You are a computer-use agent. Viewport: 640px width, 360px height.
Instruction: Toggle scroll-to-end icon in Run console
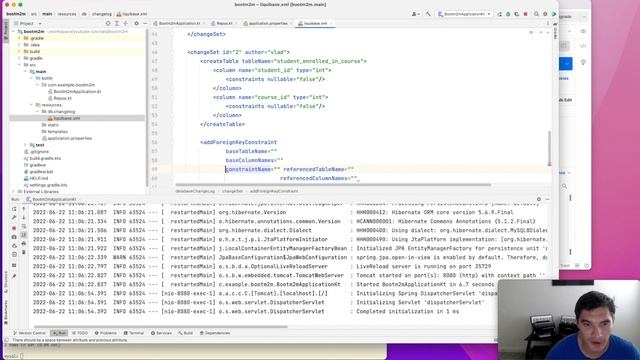[x=24, y=235]
